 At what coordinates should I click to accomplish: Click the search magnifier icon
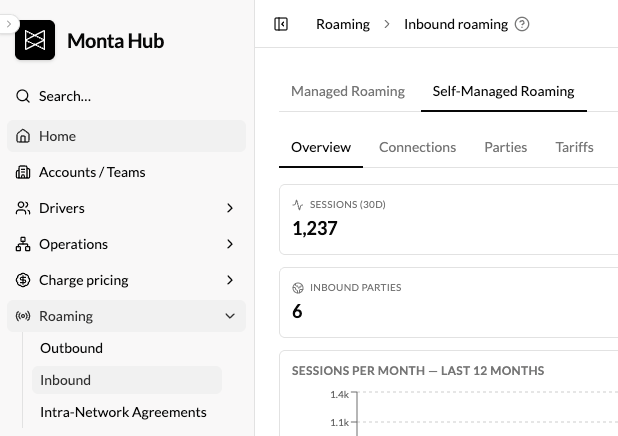[x=23, y=96]
